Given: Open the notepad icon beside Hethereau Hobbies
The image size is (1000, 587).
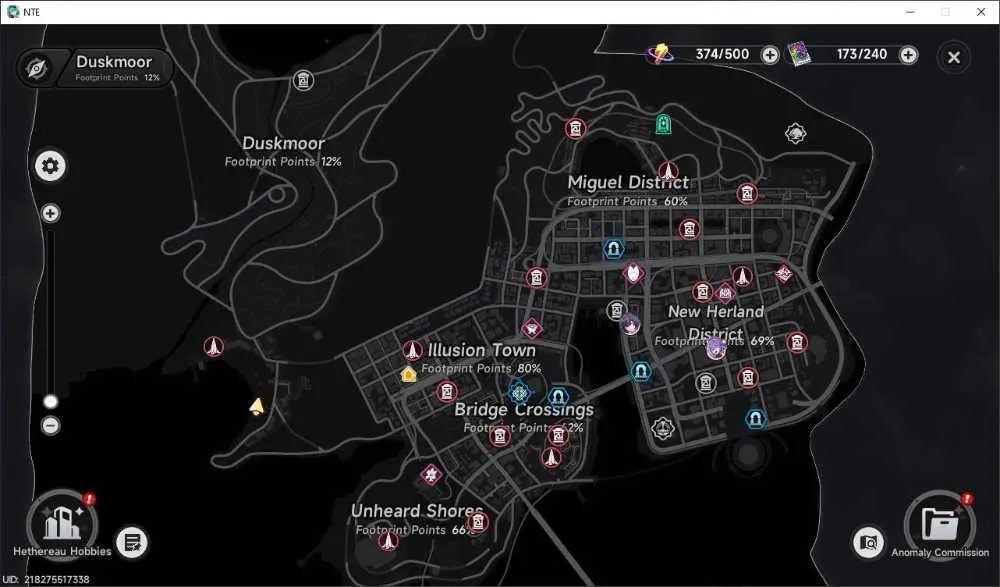Looking at the screenshot, I should [132, 543].
